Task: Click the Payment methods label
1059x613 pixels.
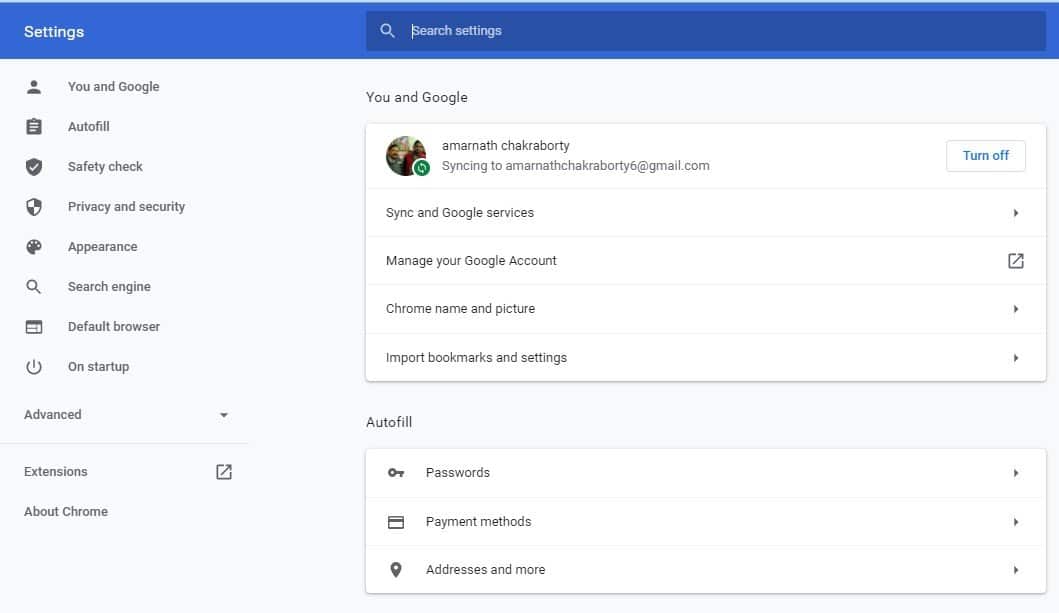Action: (x=478, y=521)
